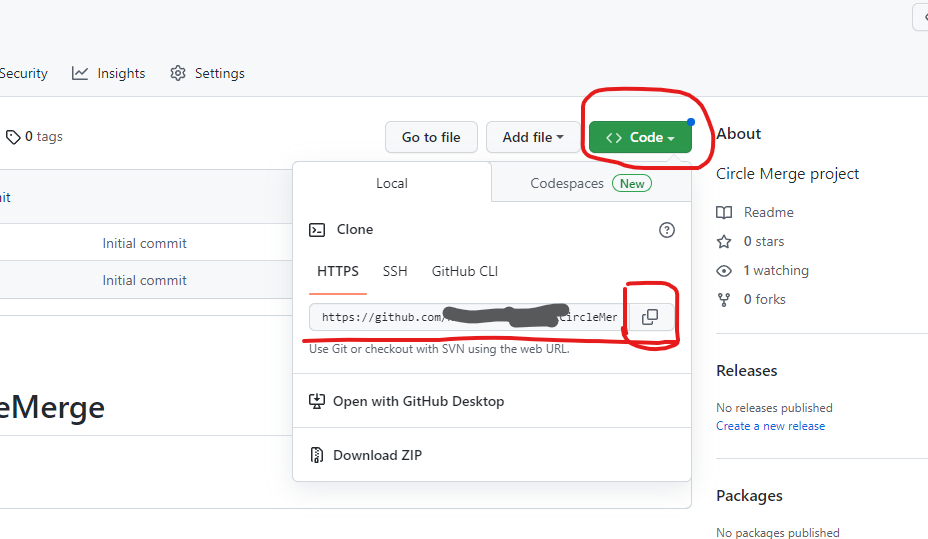The height and width of the screenshot is (539, 928).
Task: Open the 0 tags link
Action: coord(34,137)
